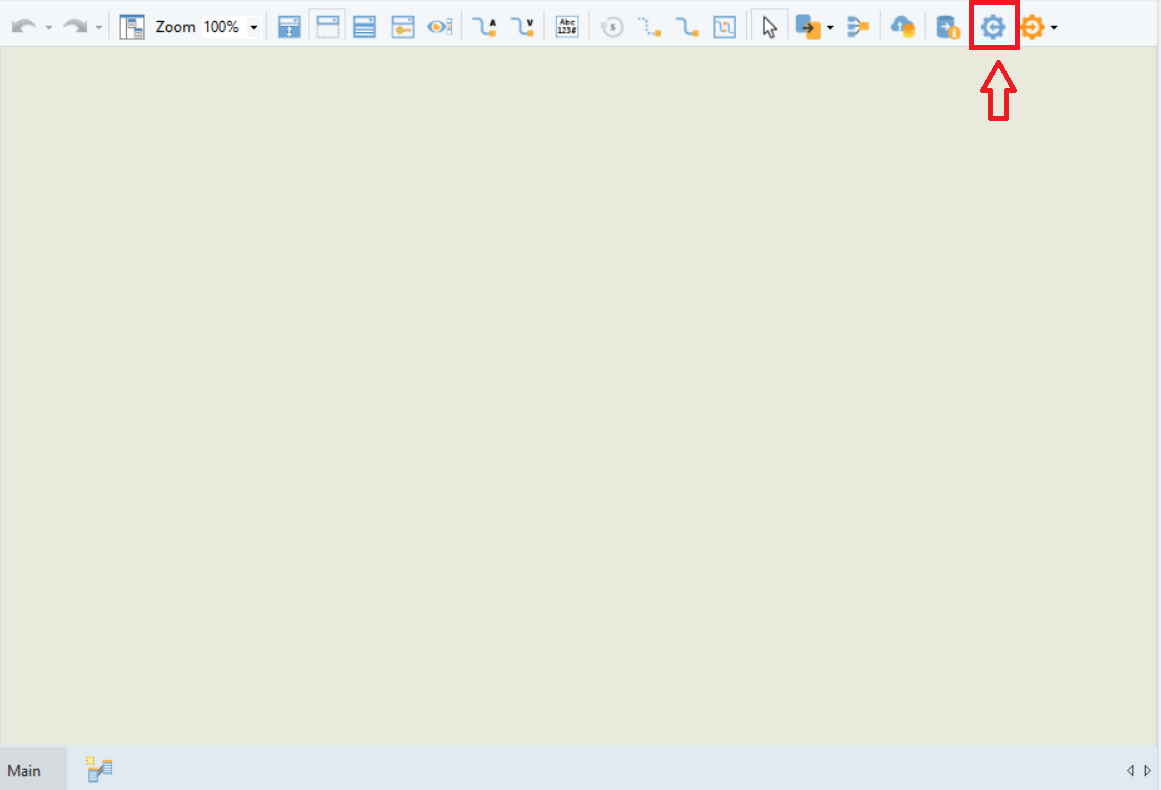Click the database with info badge icon
1161x790 pixels.
tap(947, 27)
